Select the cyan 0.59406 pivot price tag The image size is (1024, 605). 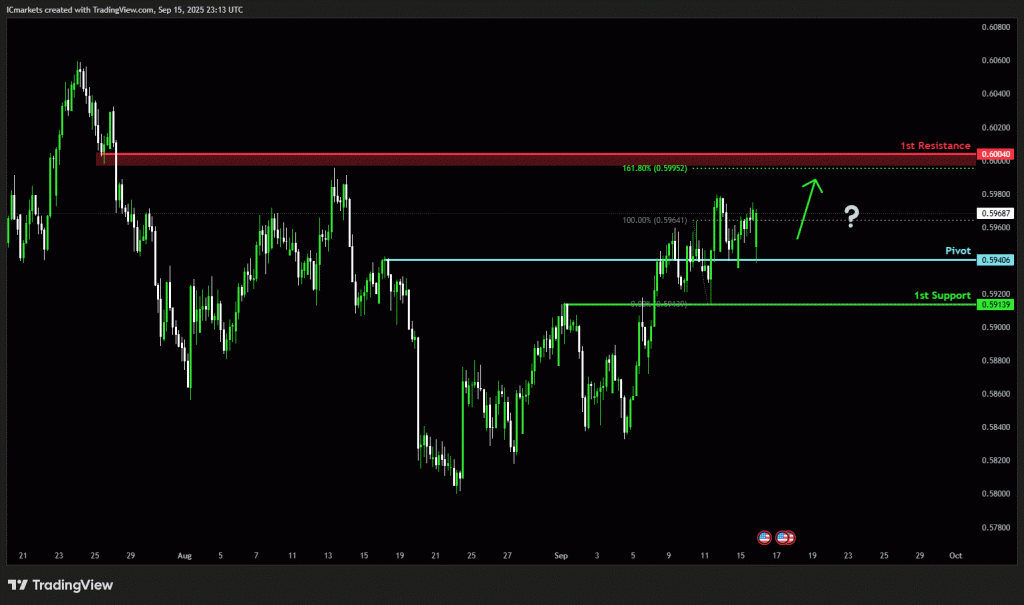coord(995,260)
